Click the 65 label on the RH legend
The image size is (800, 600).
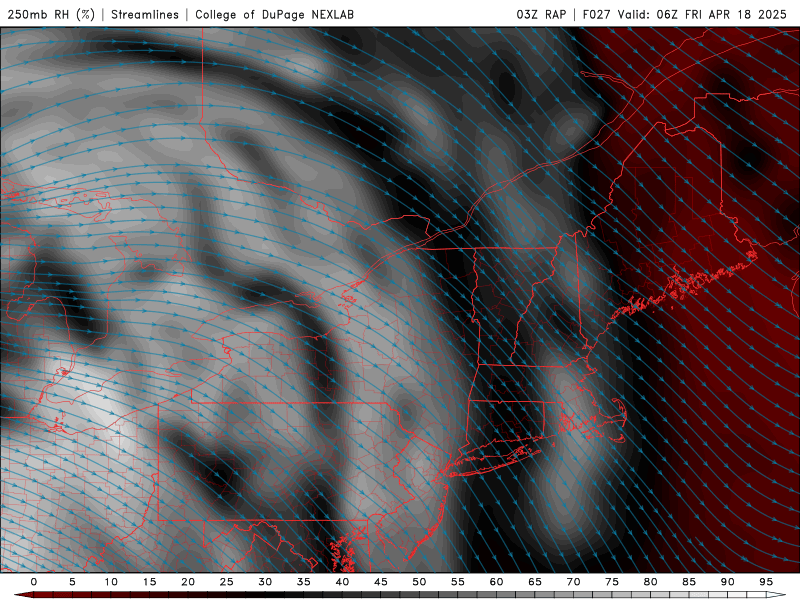click(535, 582)
